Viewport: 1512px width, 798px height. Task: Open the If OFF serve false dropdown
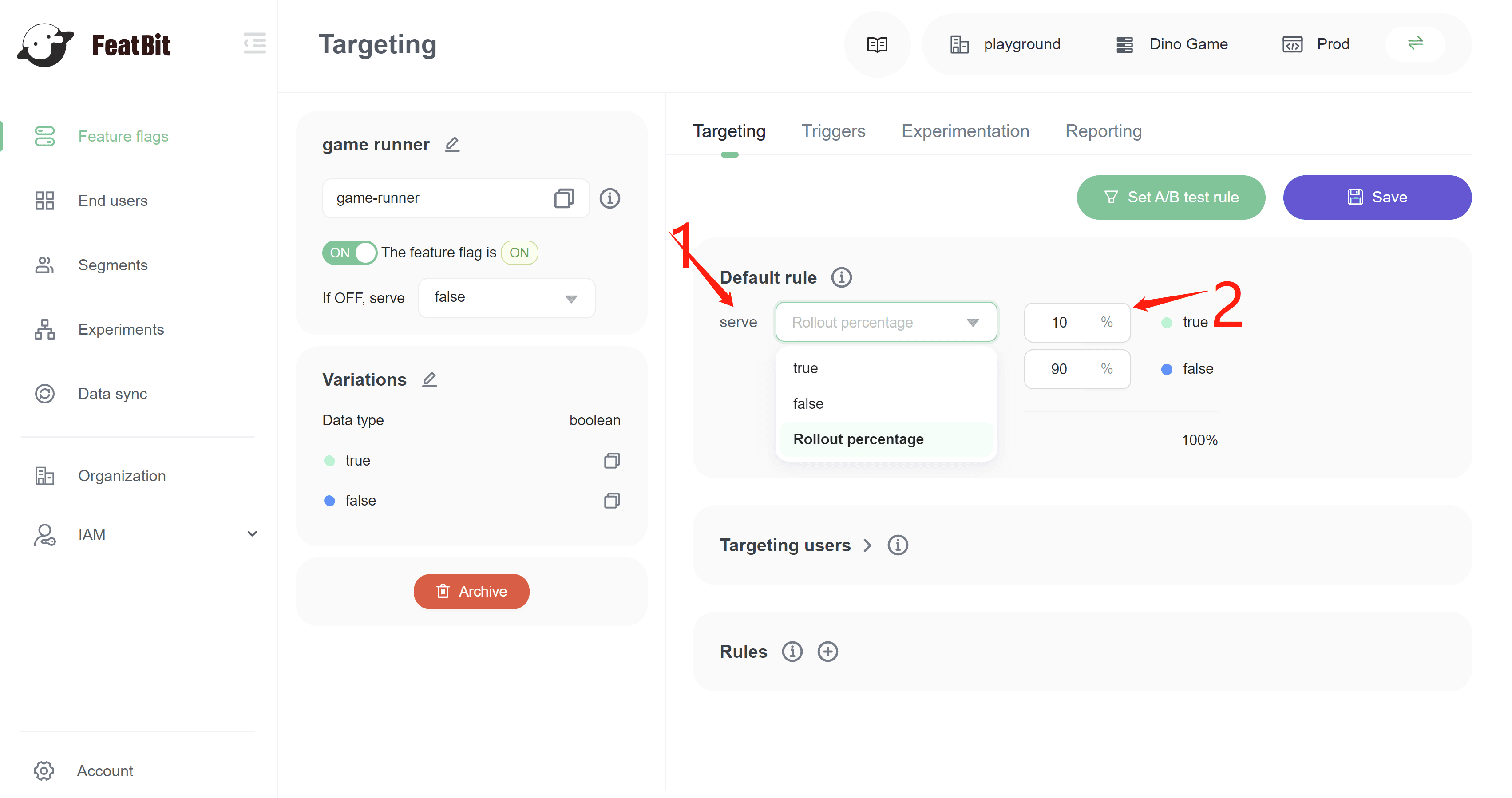(x=506, y=298)
